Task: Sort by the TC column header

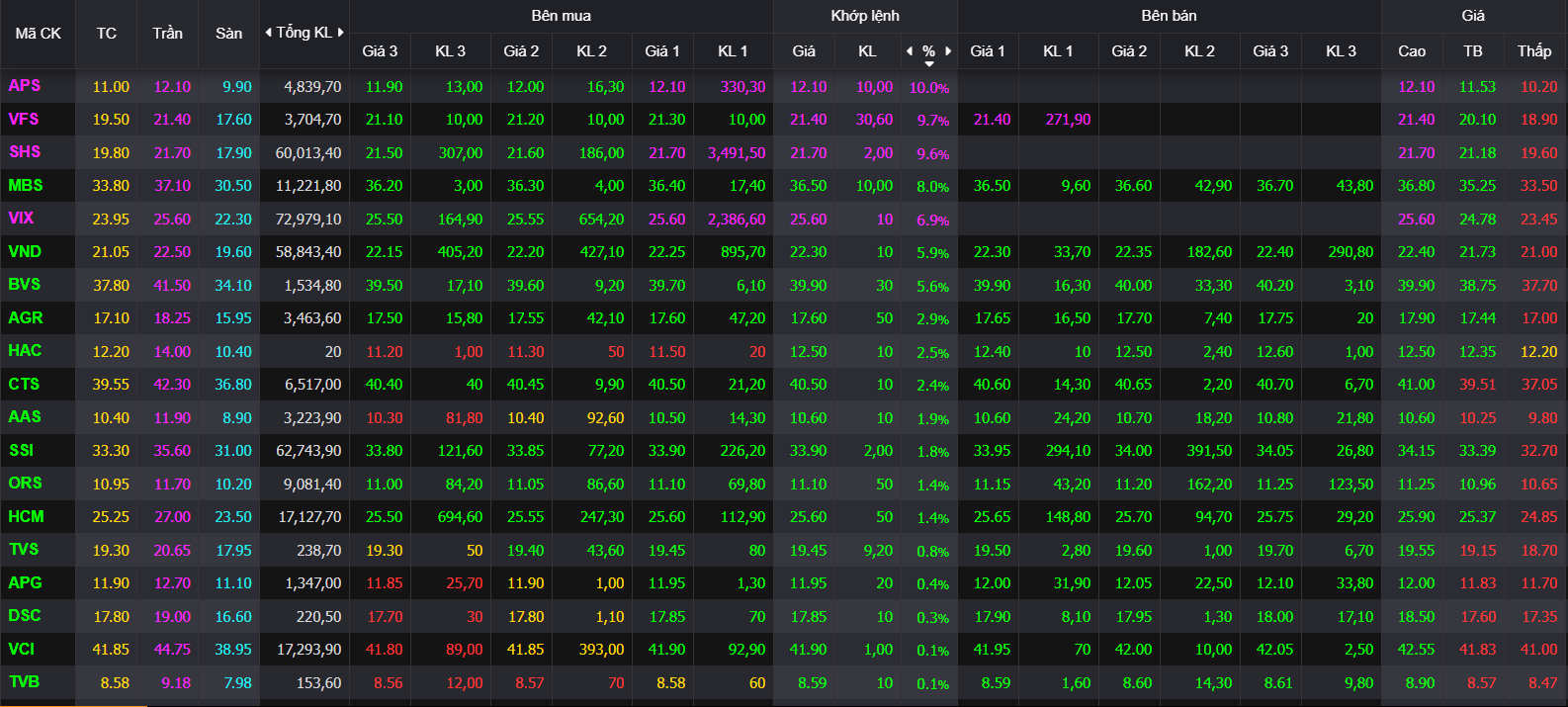Action: (107, 34)
